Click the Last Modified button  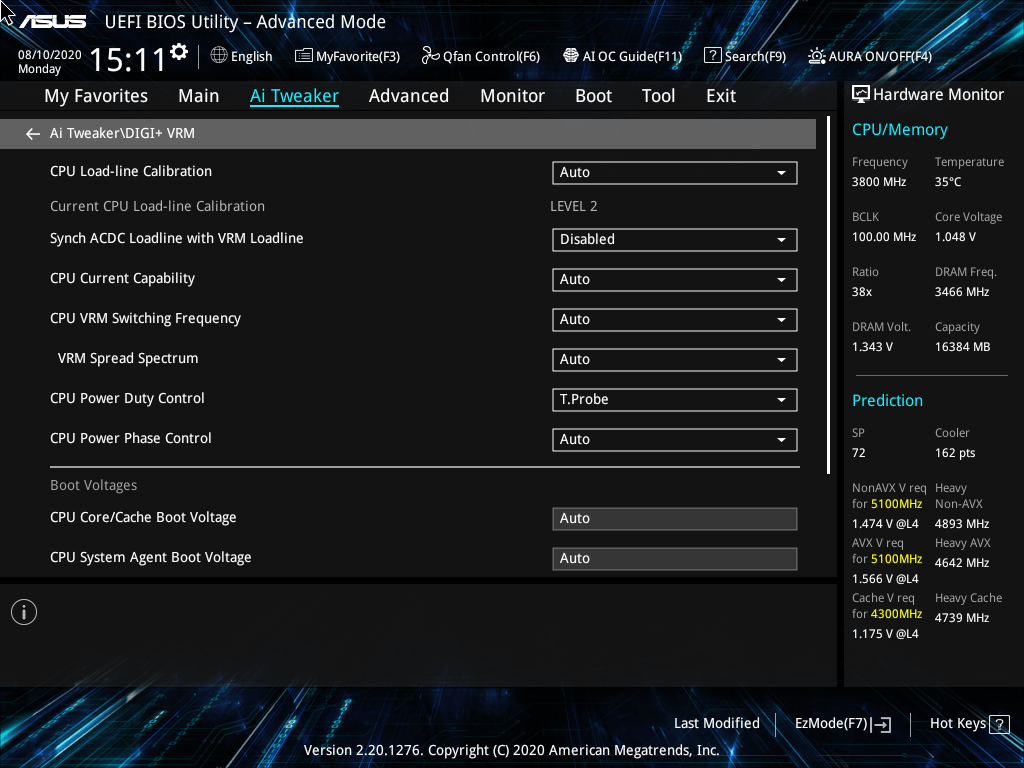point(717,723)
